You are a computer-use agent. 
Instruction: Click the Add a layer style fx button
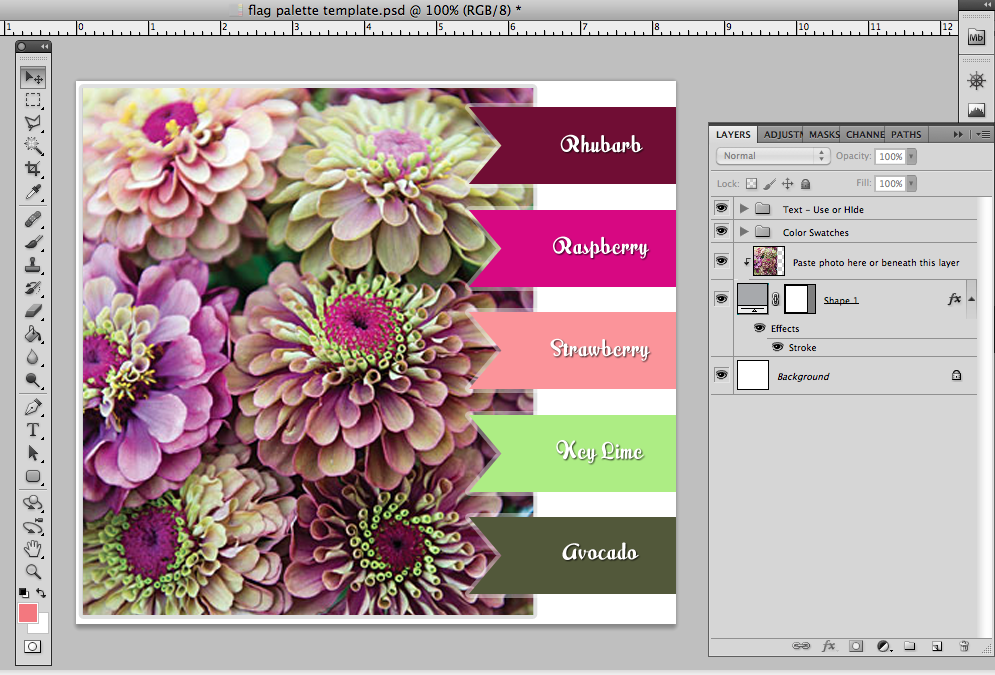pos(828,646)
